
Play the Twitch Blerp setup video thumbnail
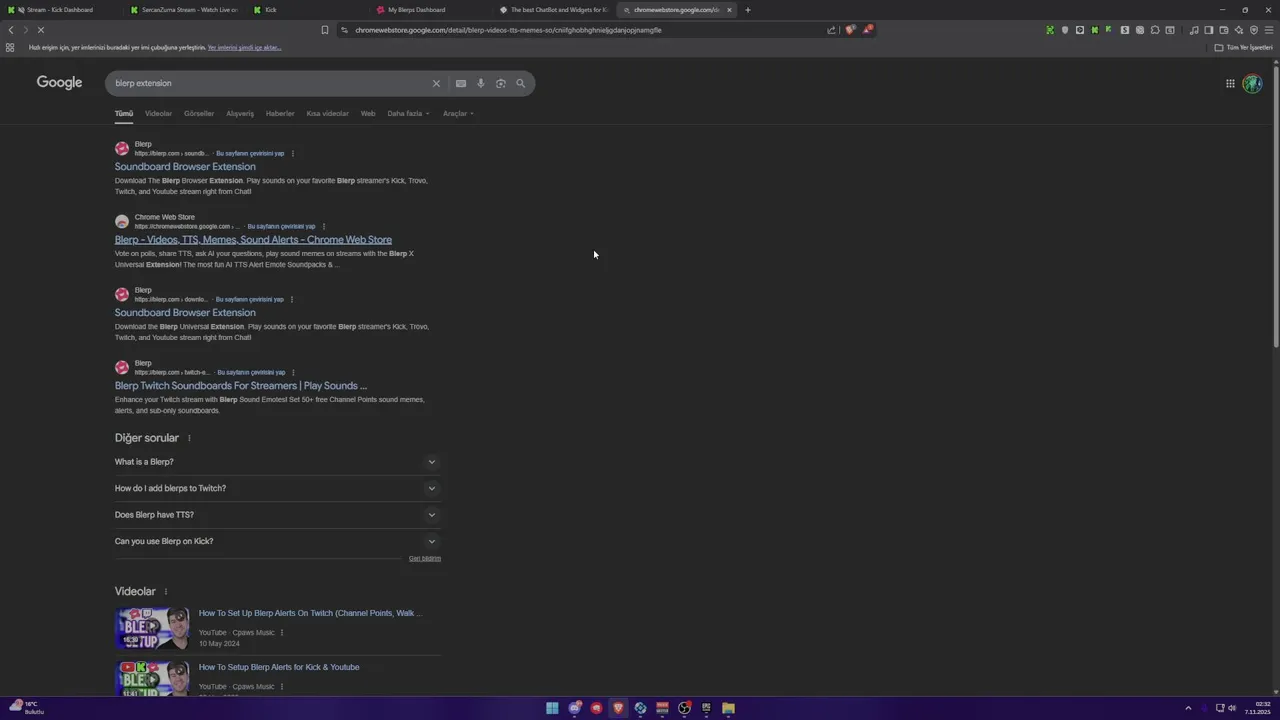tap(152, 629)
